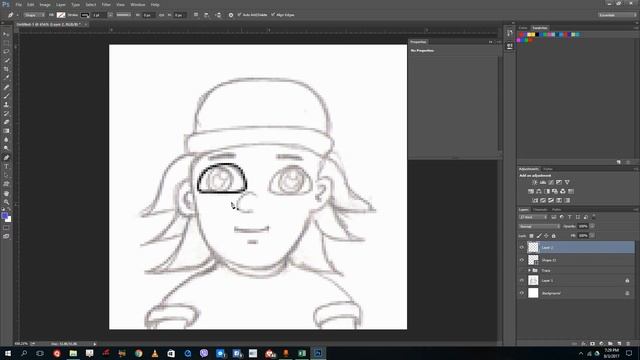Select the Magic Wand tool
The image size is (640, 360).
point(6,60)
